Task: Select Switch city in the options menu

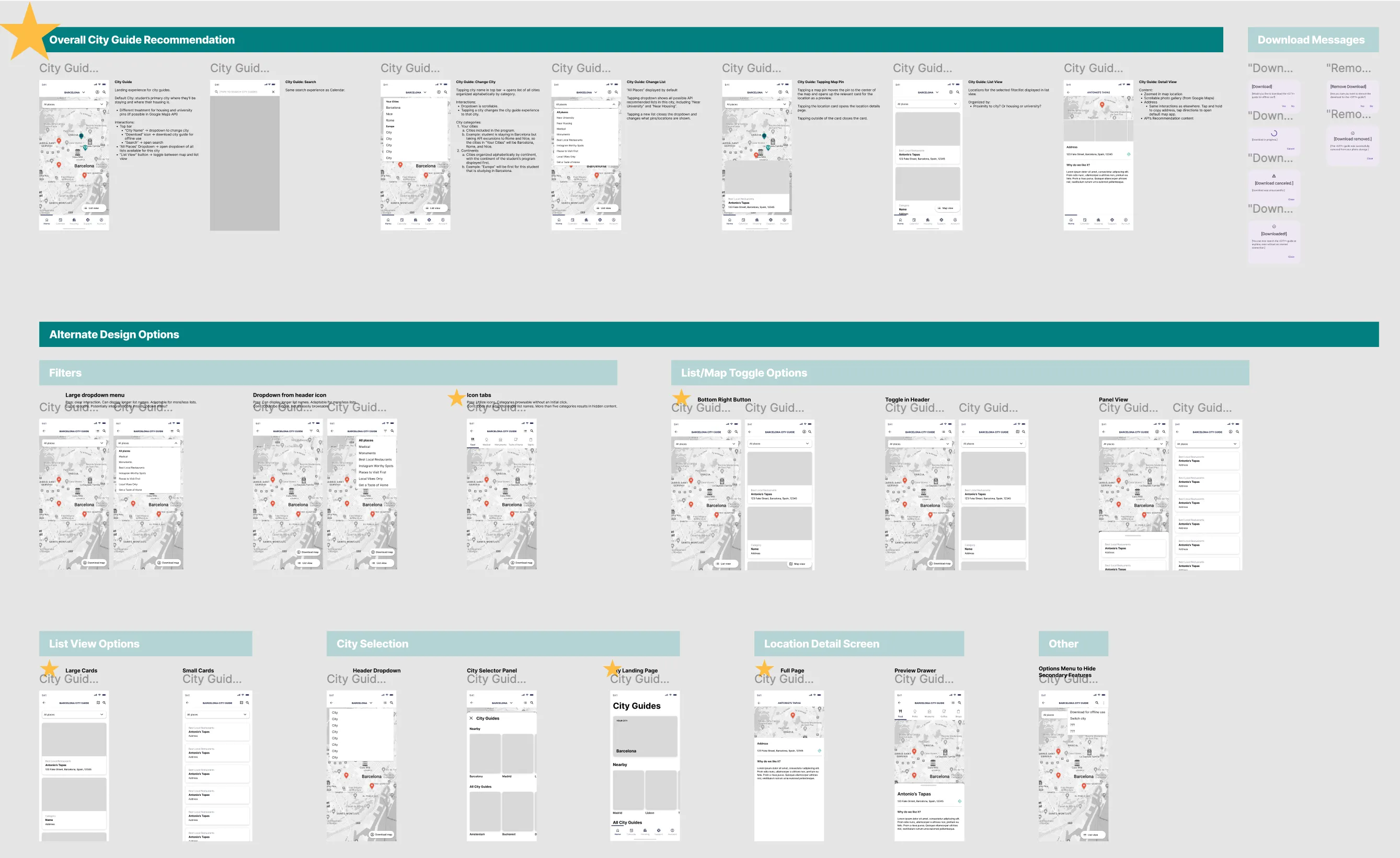Action: tap(1078, 718)
